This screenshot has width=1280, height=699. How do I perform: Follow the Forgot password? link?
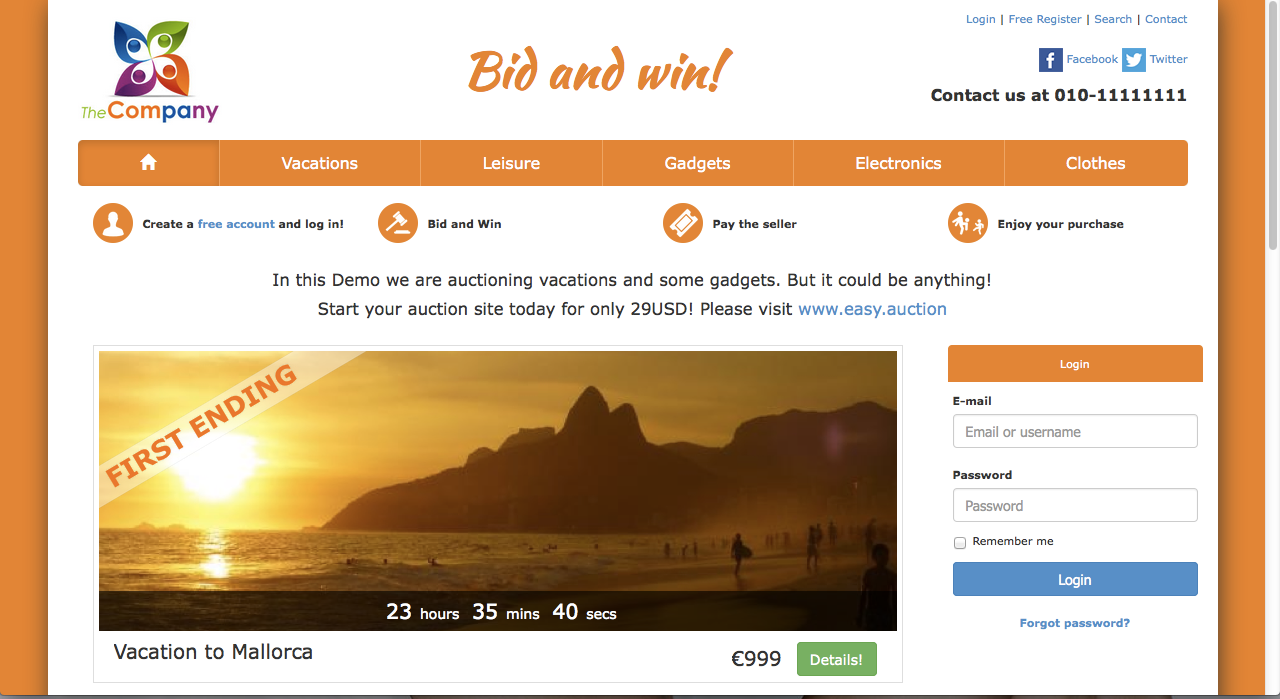coord(1074,623)
